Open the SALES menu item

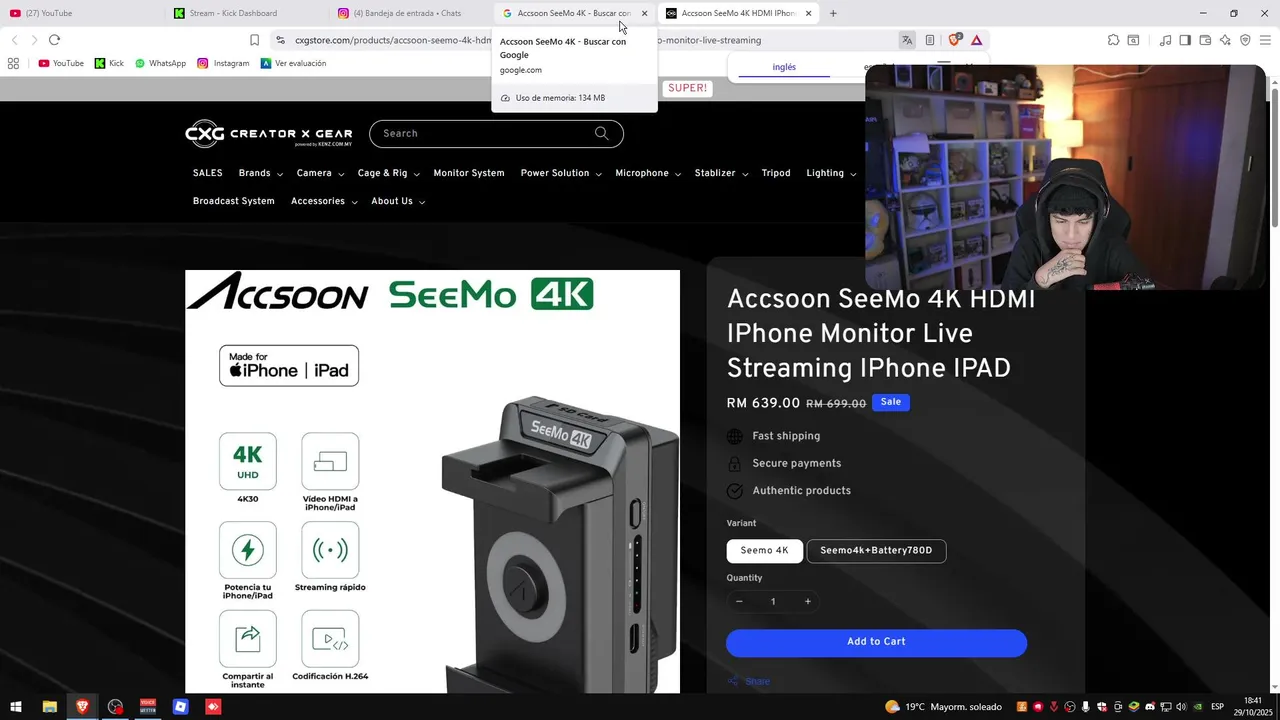pyautogui.click(x=208, y=173)
